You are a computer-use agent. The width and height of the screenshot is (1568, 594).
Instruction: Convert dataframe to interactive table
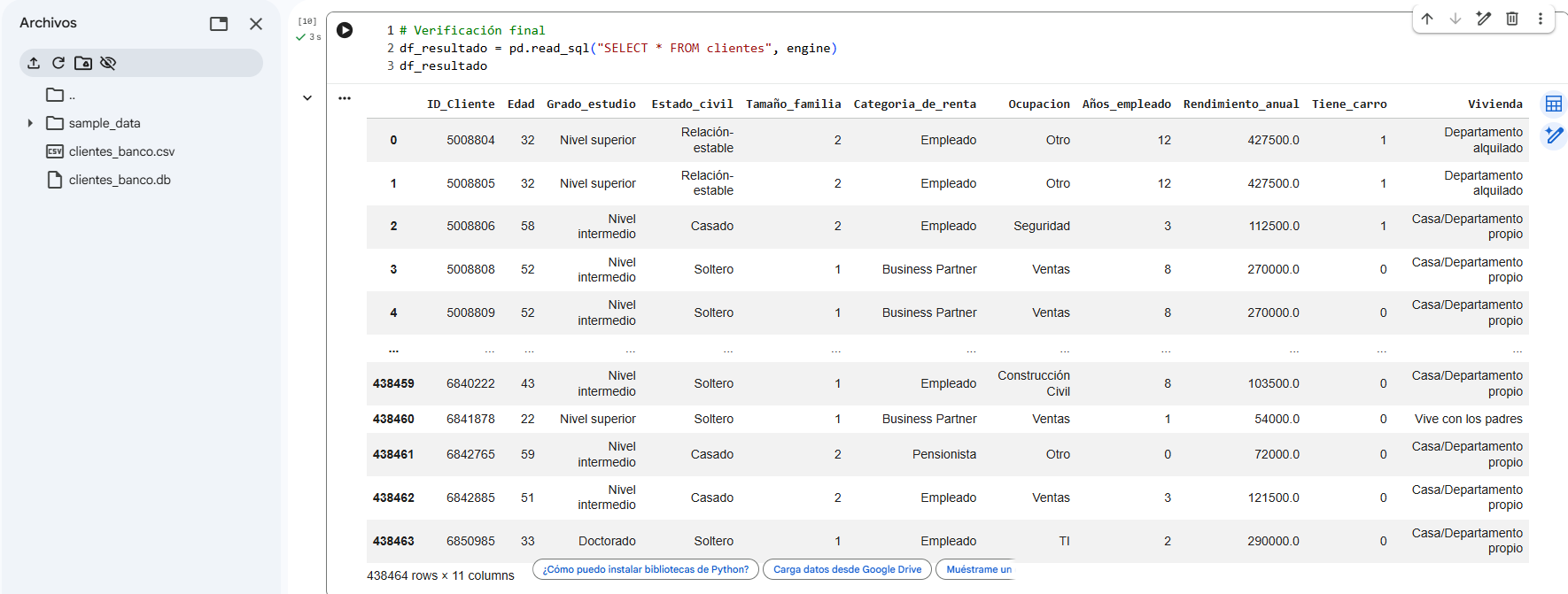coord(1553,104)
